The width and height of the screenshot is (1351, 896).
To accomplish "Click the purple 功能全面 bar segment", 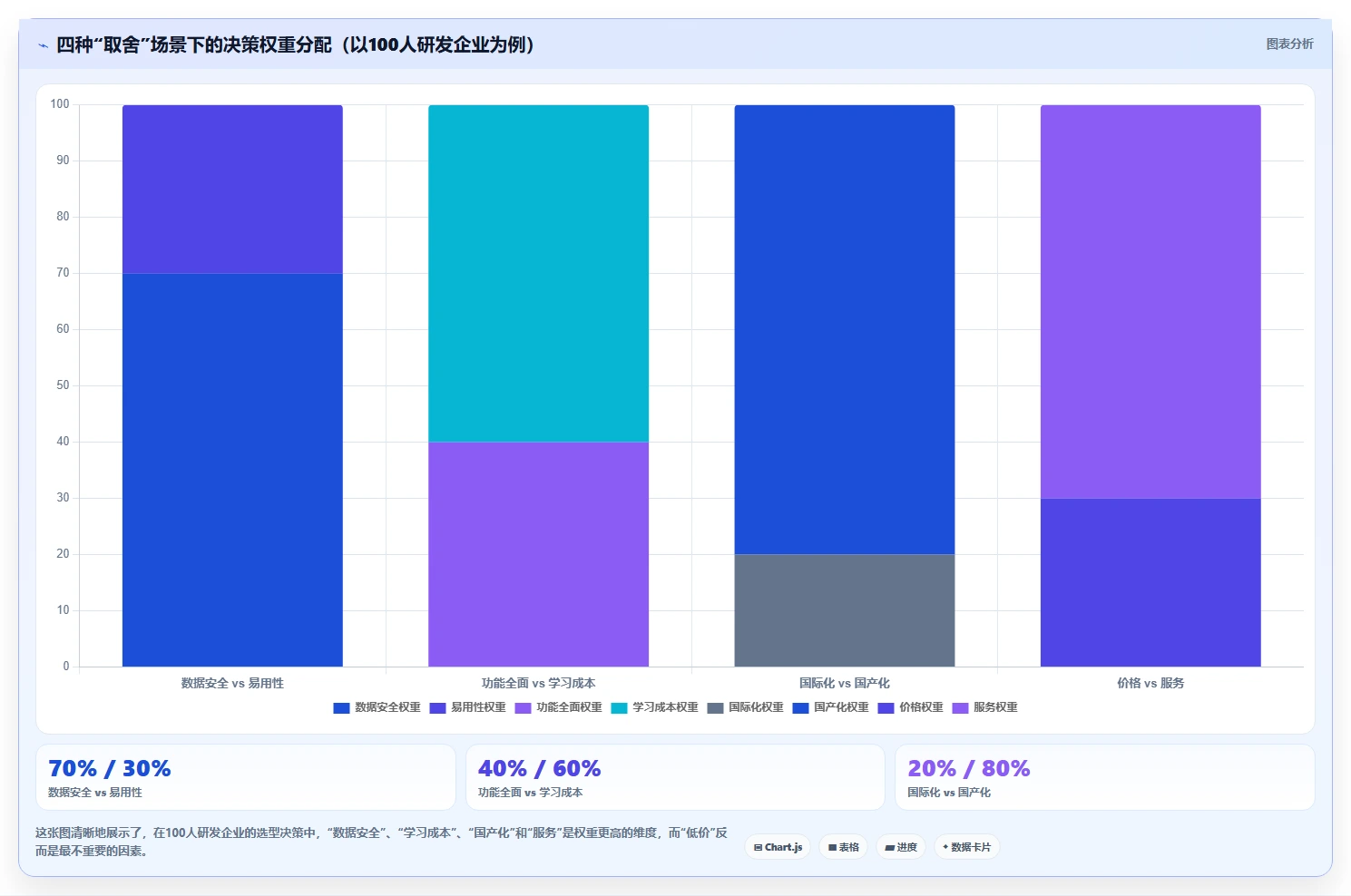I will tap(538, 554).
